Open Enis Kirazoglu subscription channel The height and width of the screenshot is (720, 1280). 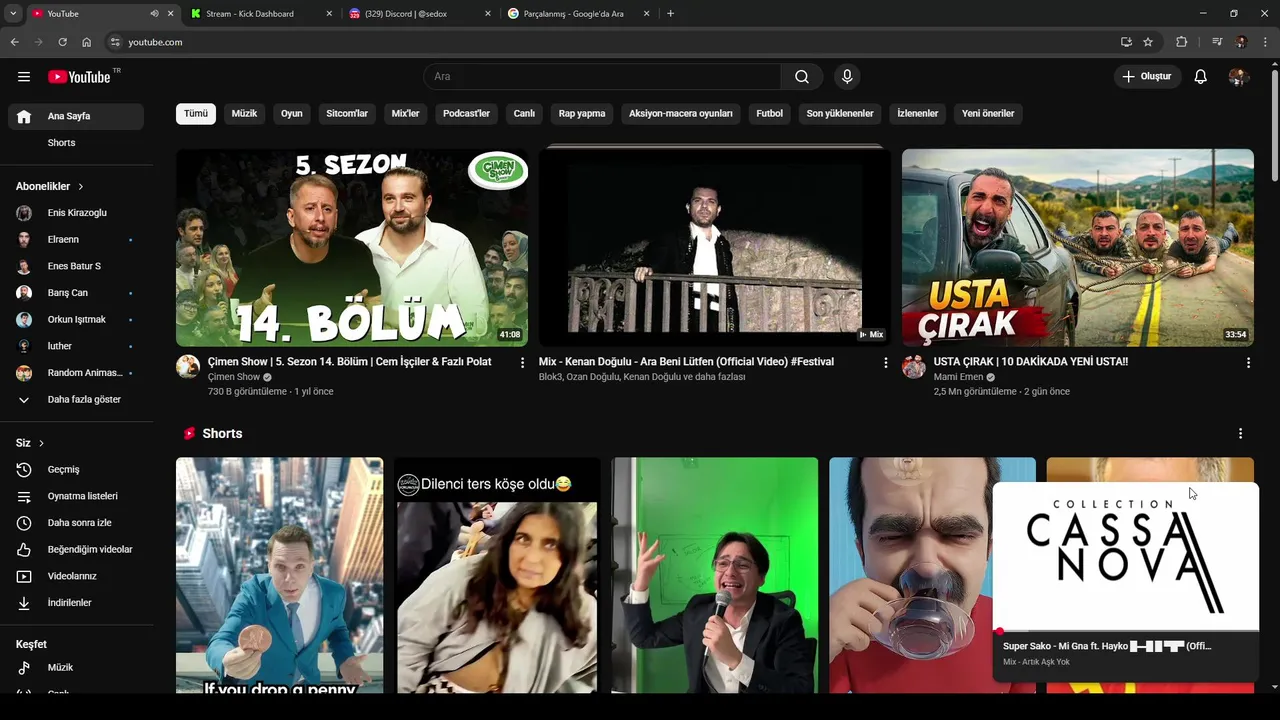tap(76, 213)
